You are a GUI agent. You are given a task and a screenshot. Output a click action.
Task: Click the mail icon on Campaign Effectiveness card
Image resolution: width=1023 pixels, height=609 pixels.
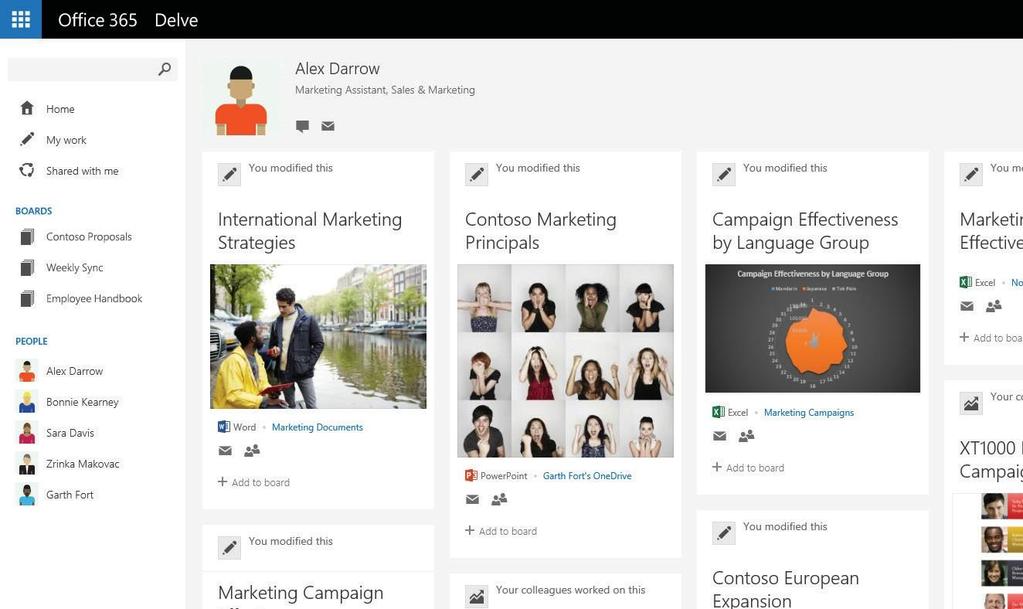tap(720, 436)
